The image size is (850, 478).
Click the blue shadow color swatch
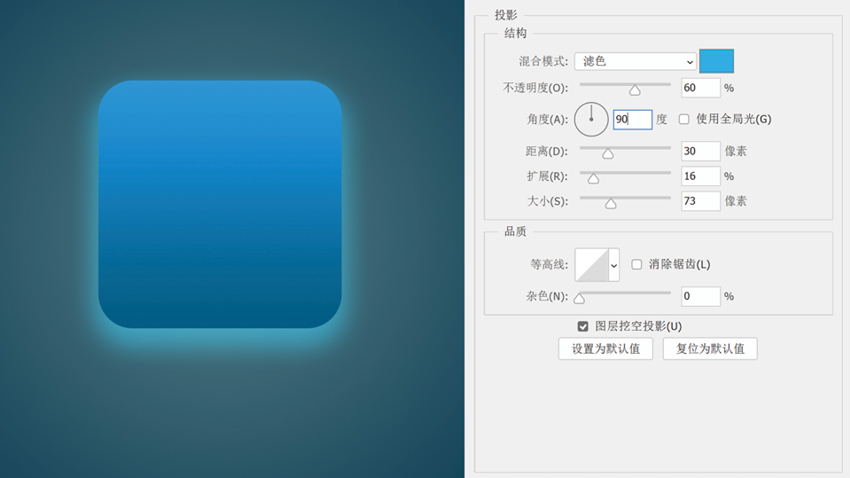pos(716,61)
